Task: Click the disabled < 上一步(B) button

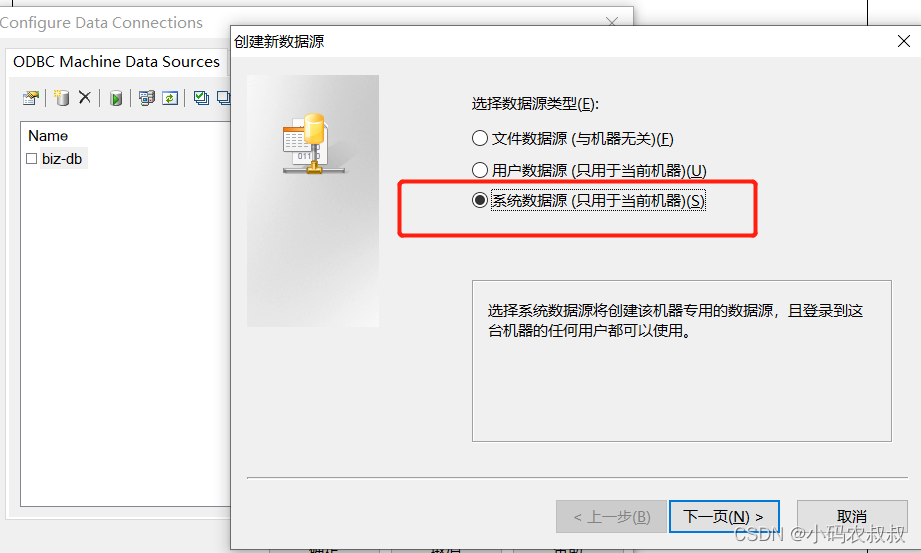Action: [x=611, y=517]
